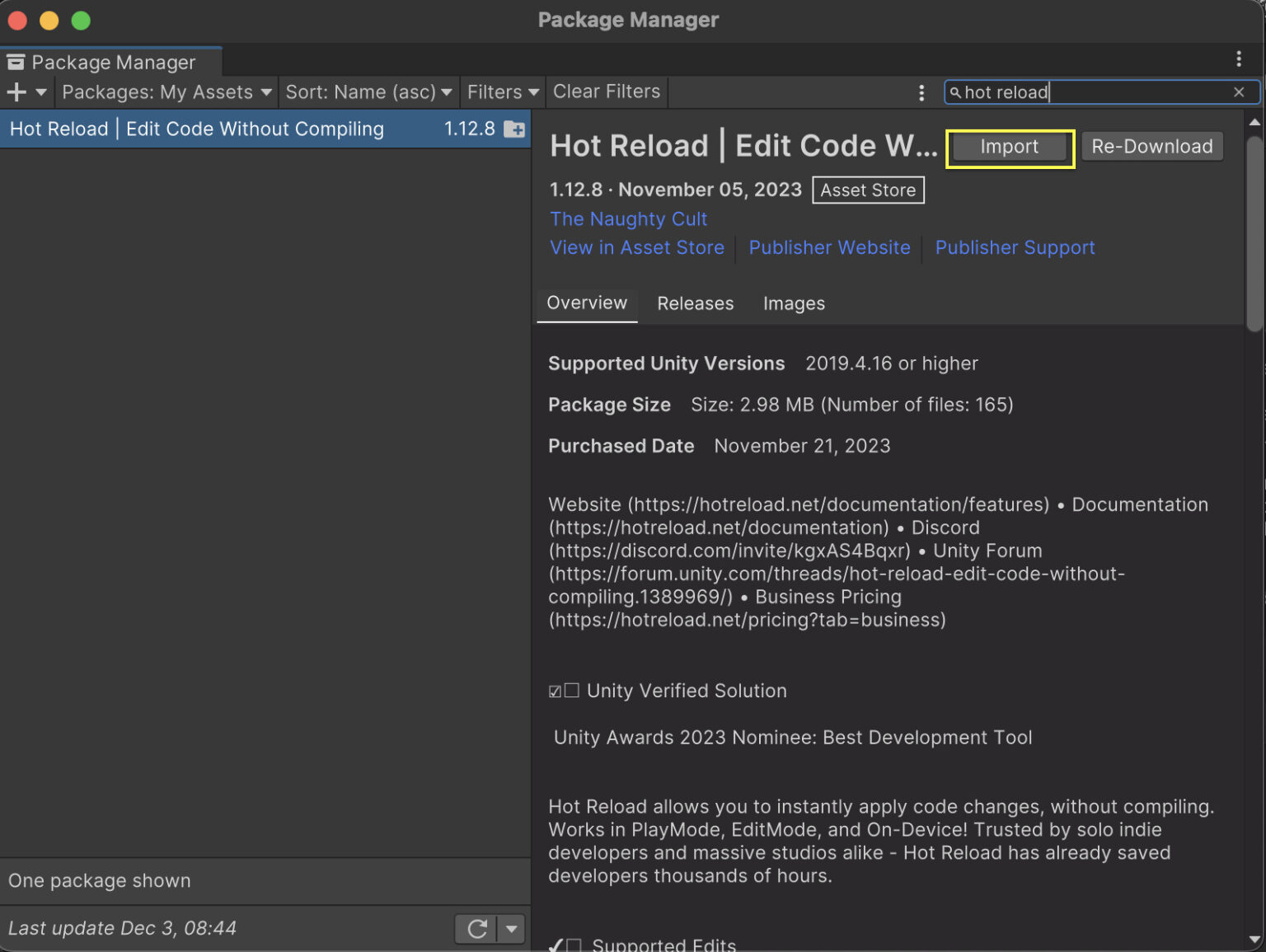
Task: Switch to the Releases tab
Action: tap(695, 303)
